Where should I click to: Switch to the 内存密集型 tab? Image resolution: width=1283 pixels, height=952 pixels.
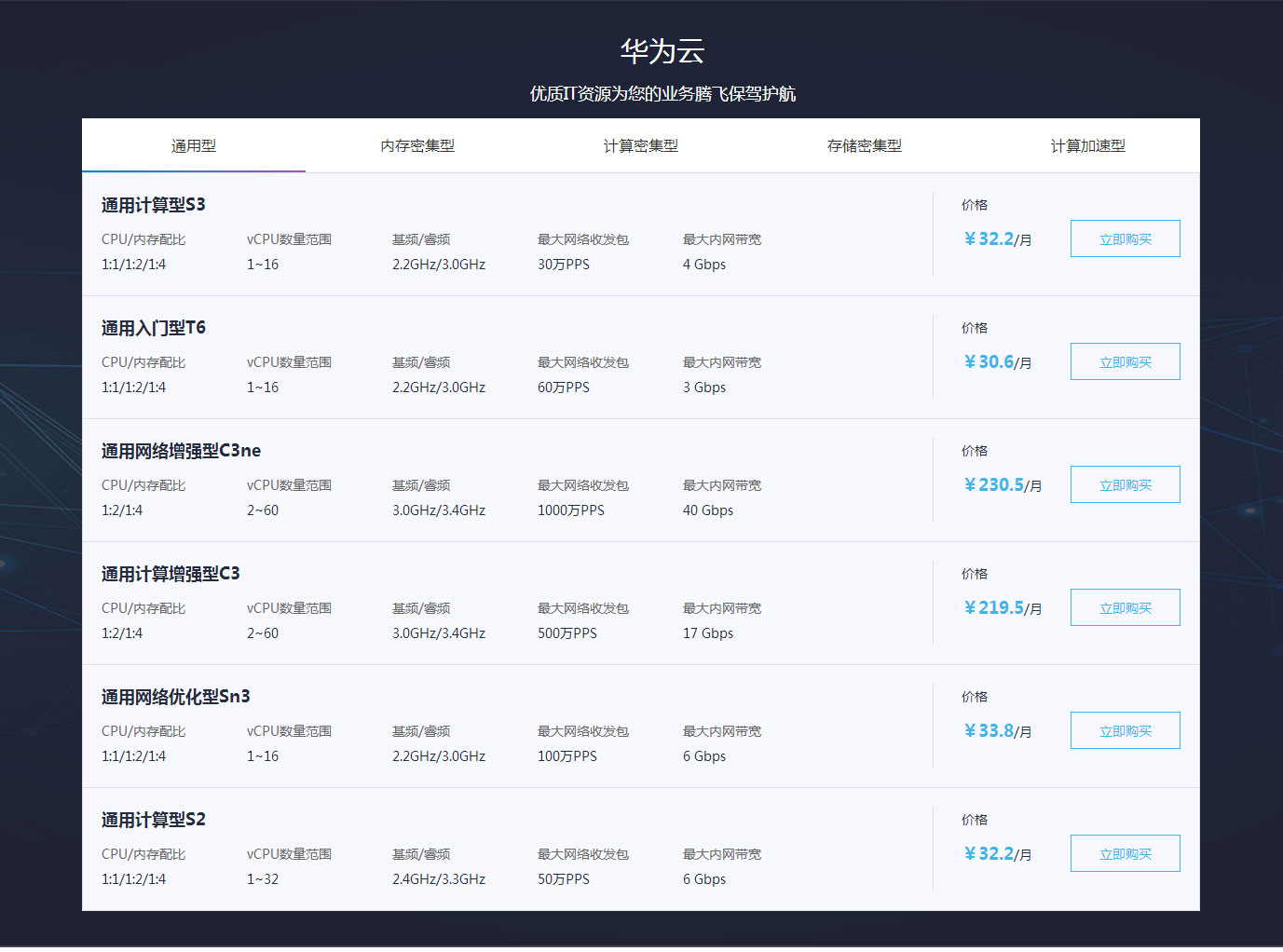point(417,145)
